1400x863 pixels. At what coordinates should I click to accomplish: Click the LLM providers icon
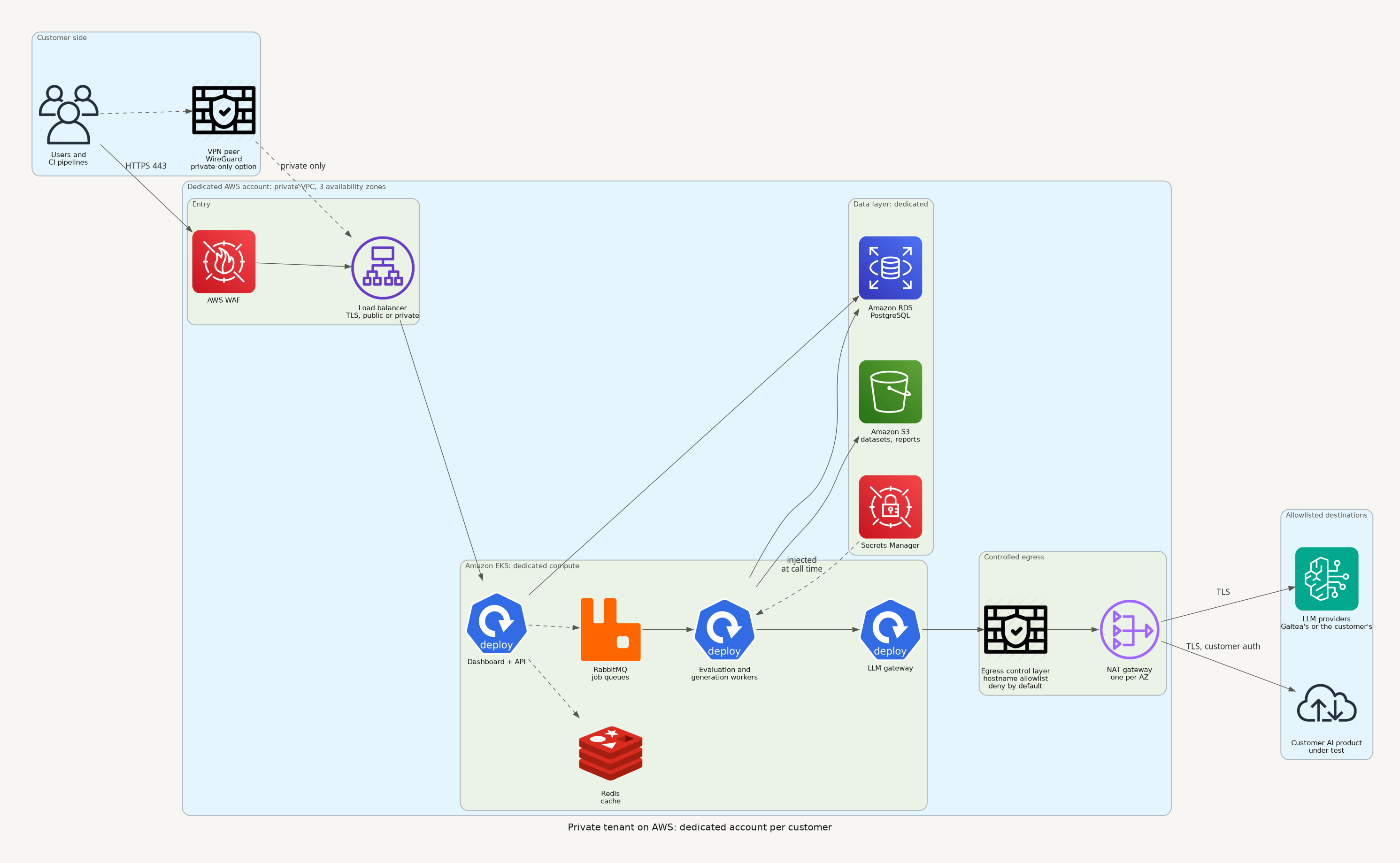tap(1326, 579)
